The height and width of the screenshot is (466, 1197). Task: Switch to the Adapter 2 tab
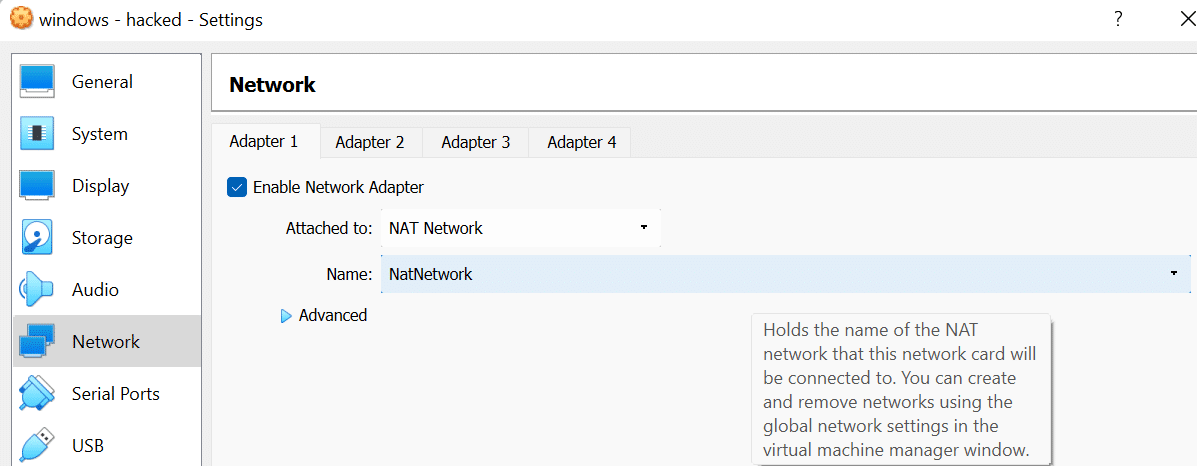click(x=370, y=142)
